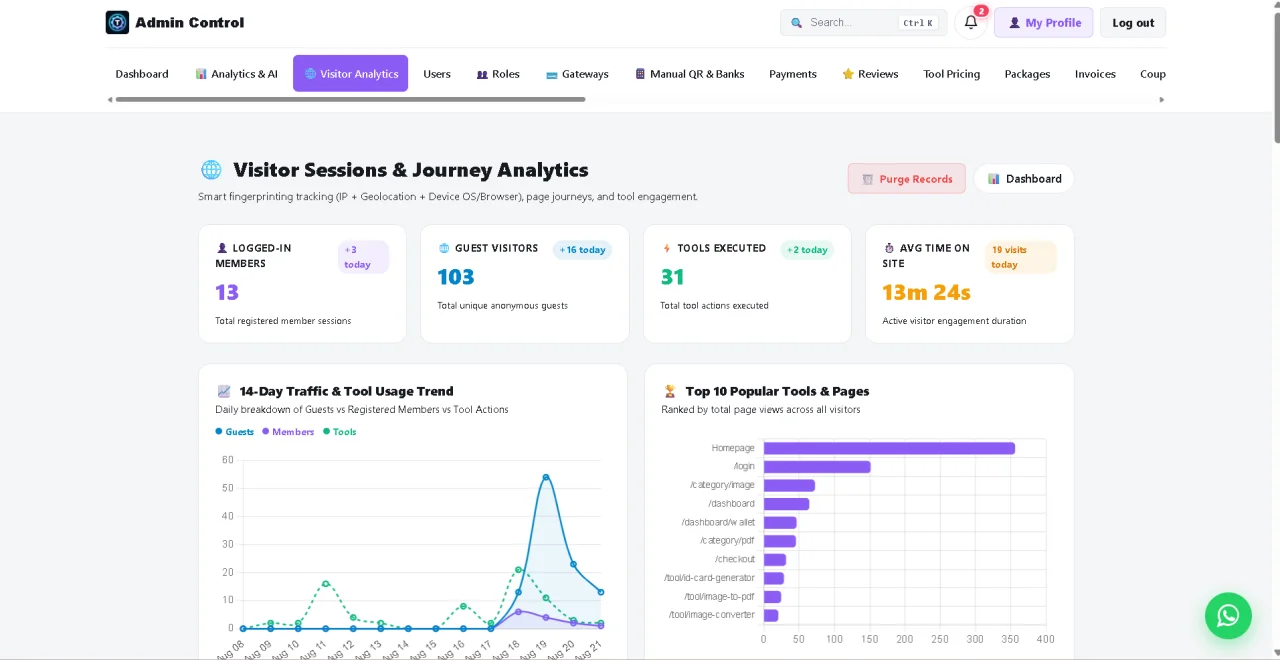Viewport: 1280px width, 660px height.
Task: Go to the Users tab
Action: [x=437, y=74]
